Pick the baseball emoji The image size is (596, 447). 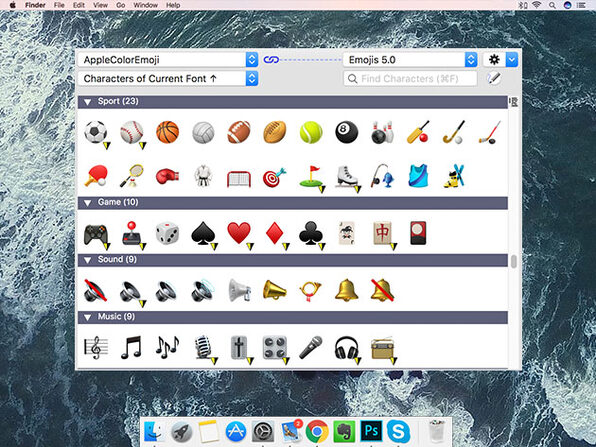[x=132, y=132]
